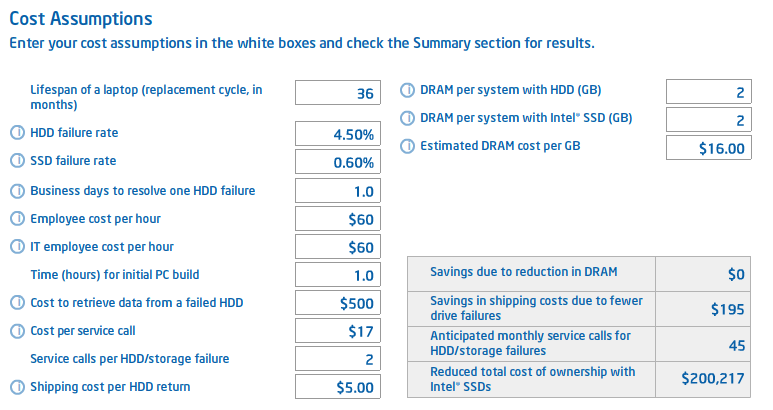Select the laptop lifespan field showing 36

pos(338,93)
